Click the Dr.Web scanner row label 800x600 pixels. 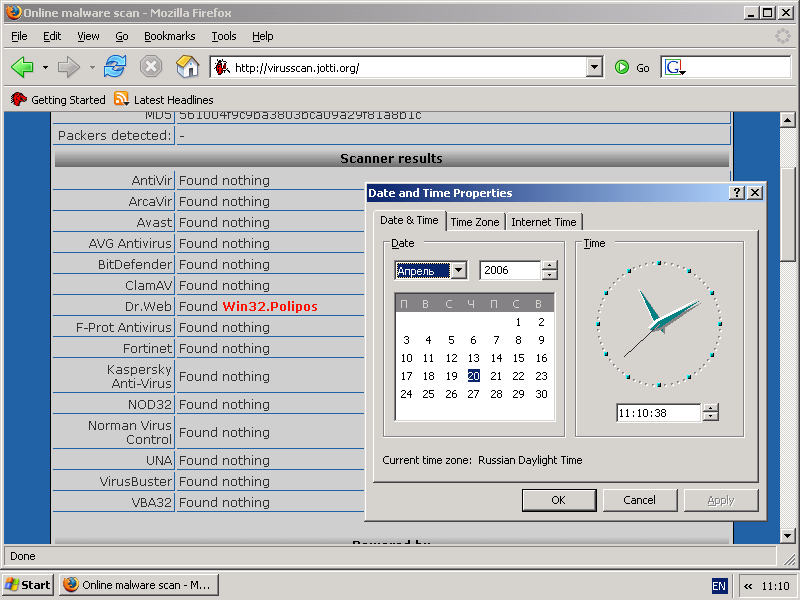148,306
